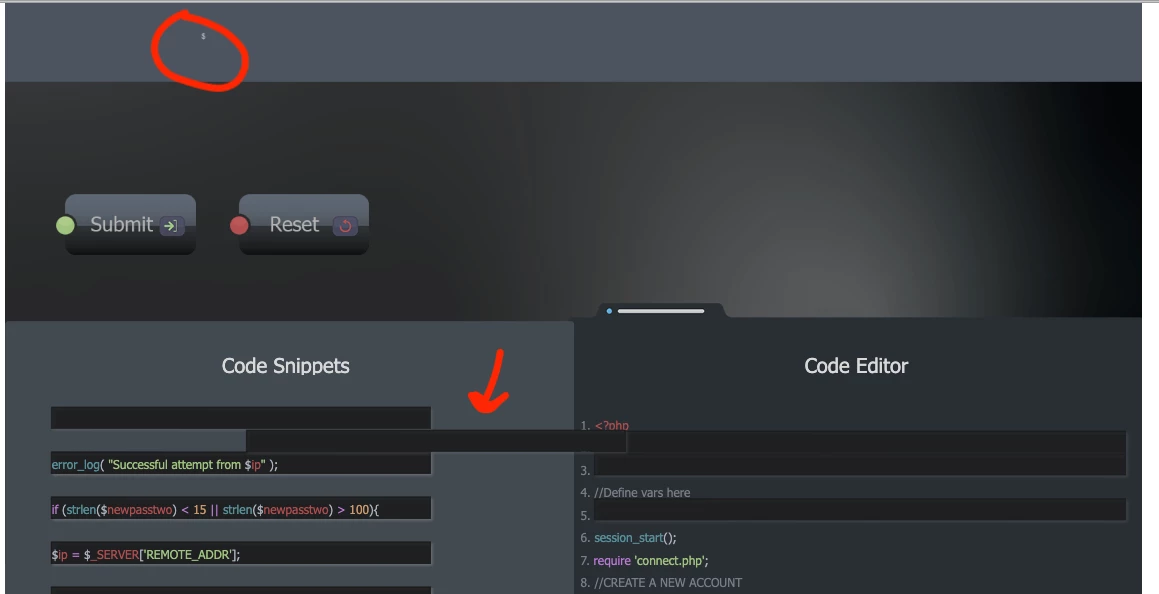The width and height of the screenshot is (1159, 594).
Task: Click the red status dot beside Reset
Action: tap(239, 225)
